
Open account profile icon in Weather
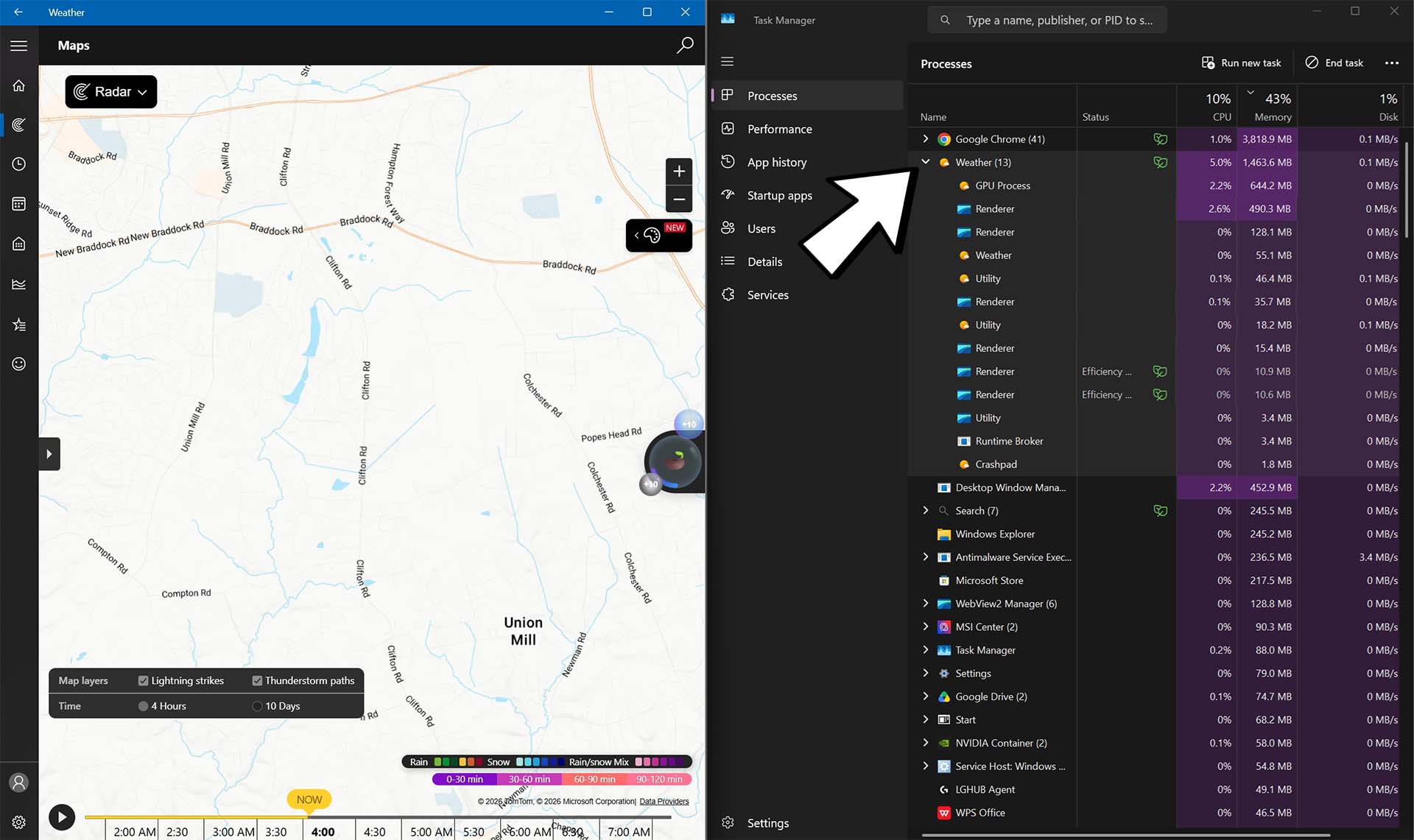point(19,782)
